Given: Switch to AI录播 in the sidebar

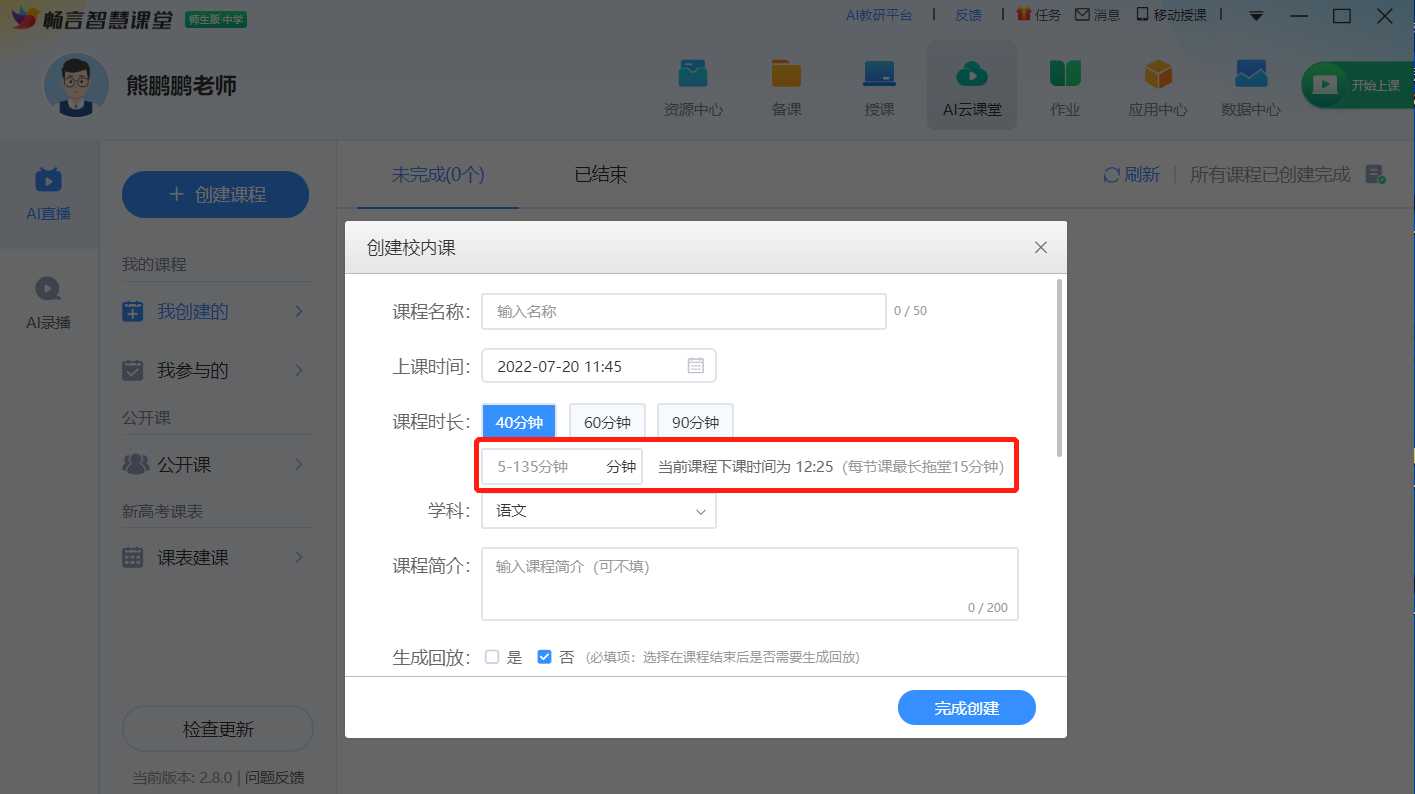Looking at the screenshot, I should click(48, 302).
